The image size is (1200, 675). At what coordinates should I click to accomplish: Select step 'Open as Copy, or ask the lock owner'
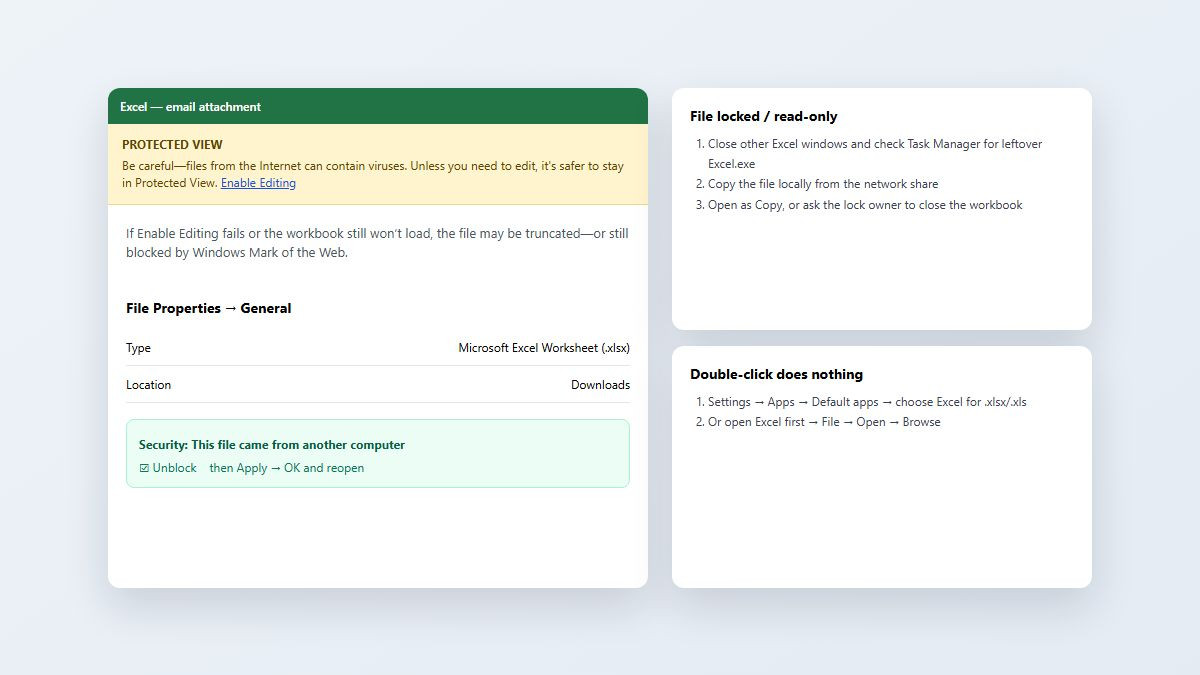tap(865, 205)
